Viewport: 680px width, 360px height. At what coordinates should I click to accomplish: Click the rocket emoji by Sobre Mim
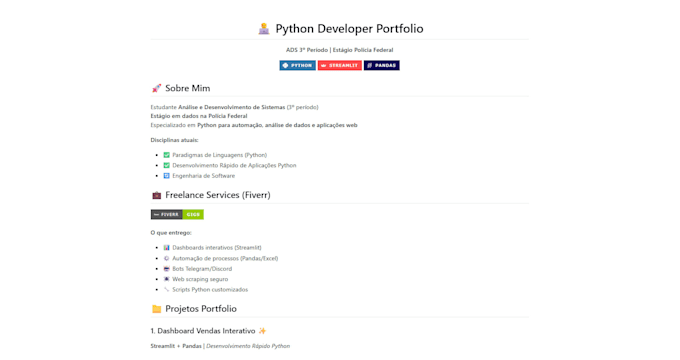point(156,88)
